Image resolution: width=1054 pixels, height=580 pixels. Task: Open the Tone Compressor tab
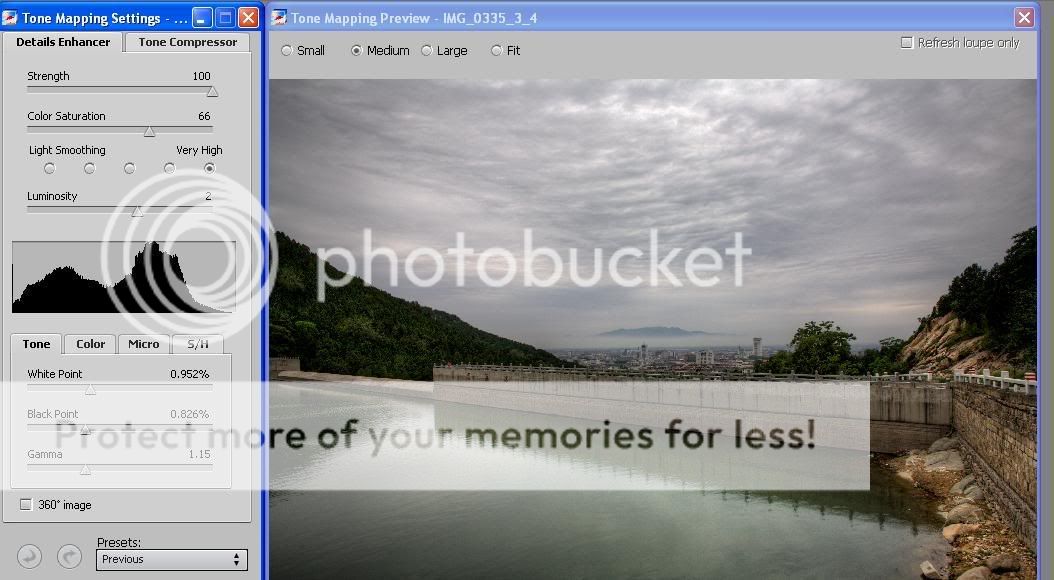[188, 42]
